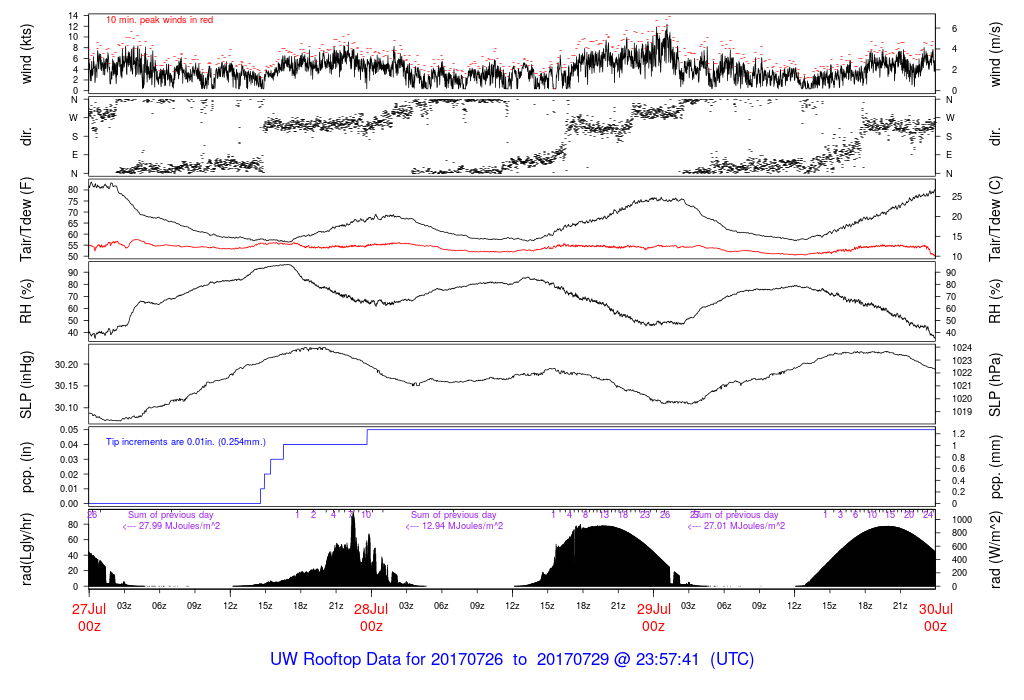This screenshot has height=700, width=1024.
Task: Click the 'Tip increments are 0.01in. (0.254mm.)' note
Action: tap(186, 442)
